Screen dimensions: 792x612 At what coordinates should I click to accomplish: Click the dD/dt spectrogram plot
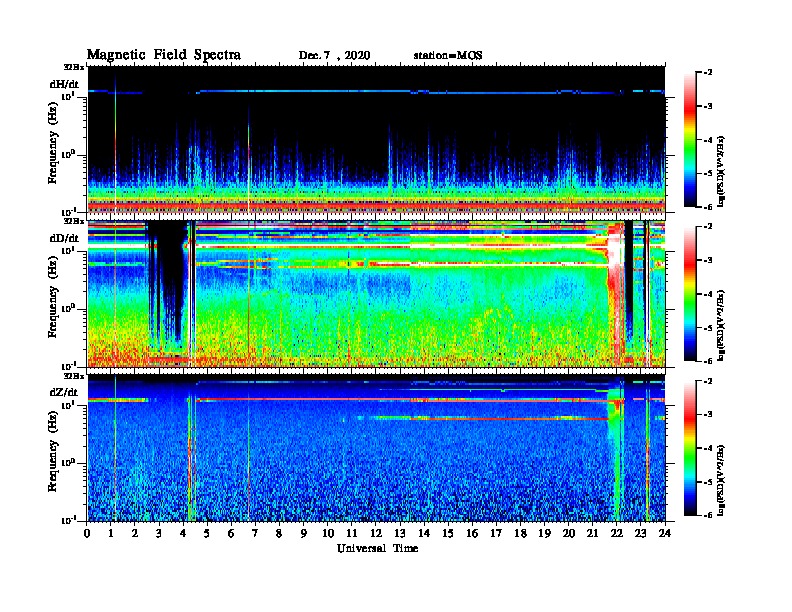point(376,294)
